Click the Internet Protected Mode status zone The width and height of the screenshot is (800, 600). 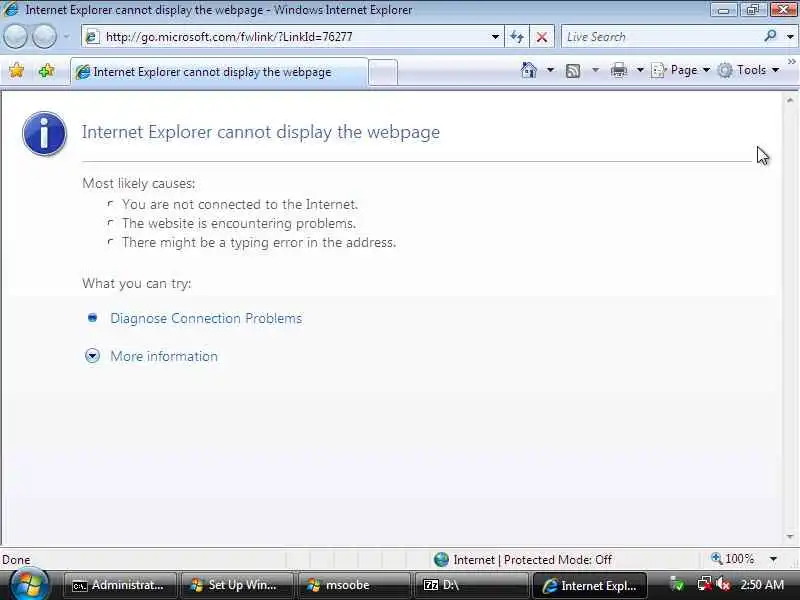point(523,560)
